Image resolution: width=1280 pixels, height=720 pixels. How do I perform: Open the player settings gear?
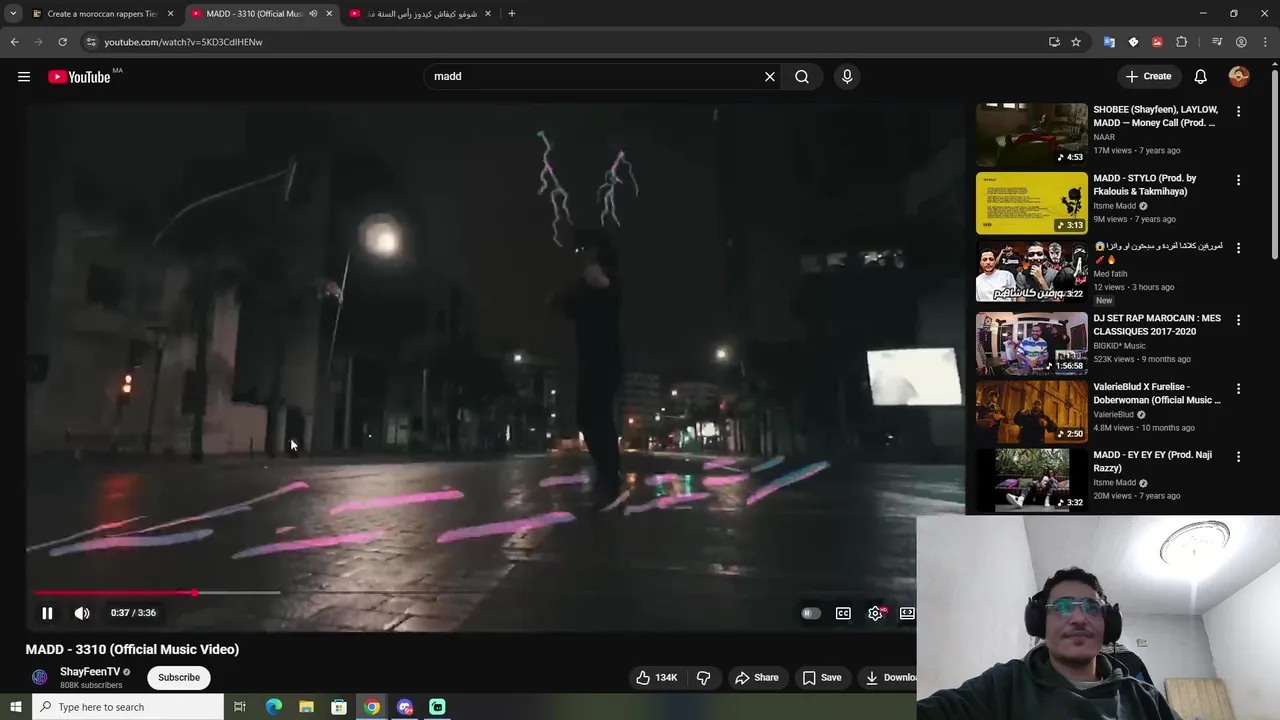click(x=876, y=613)
